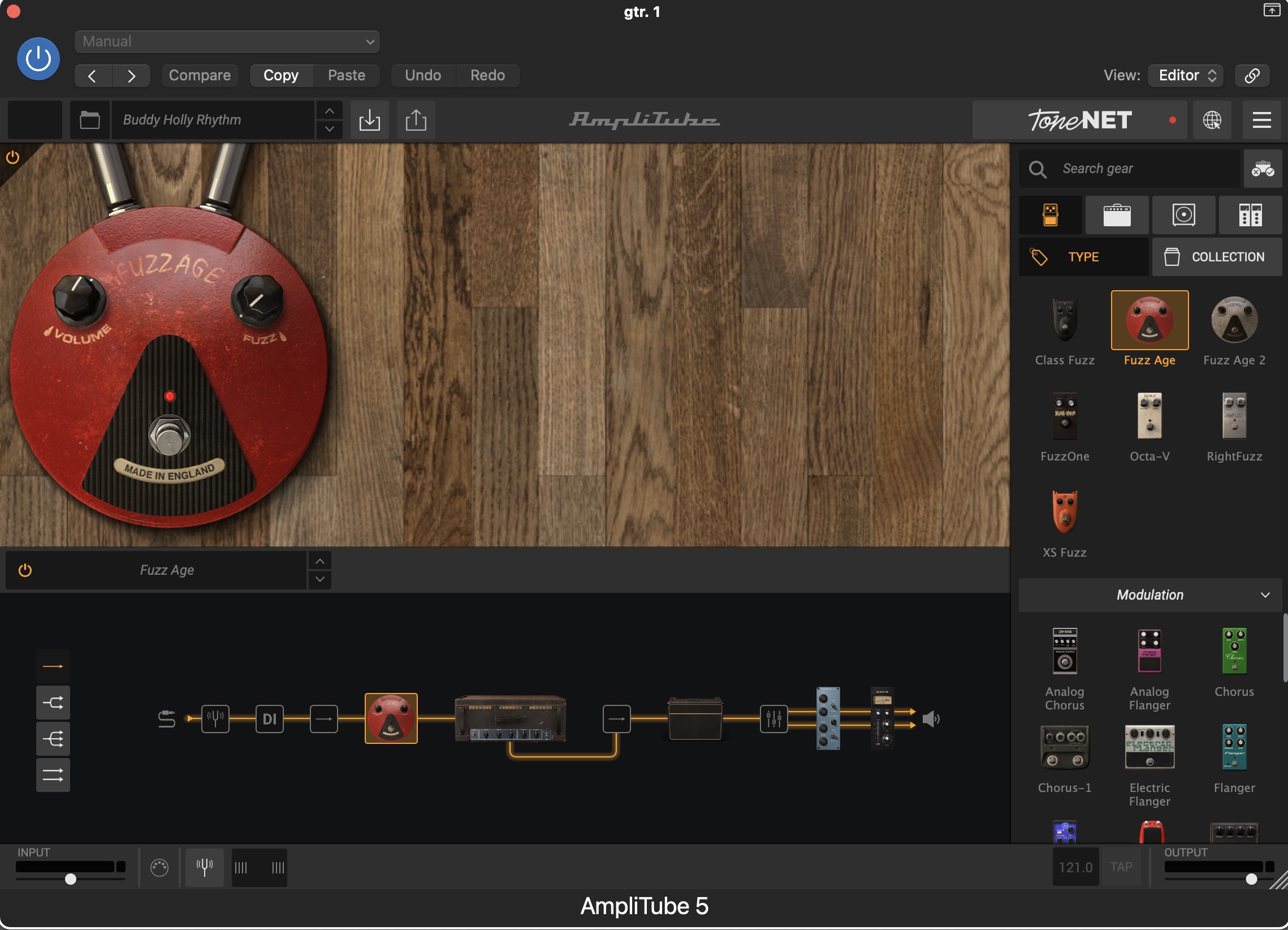Viewport: 1288px width, 930px height.
Task: Click the Search gear field
Action: 1129,169
